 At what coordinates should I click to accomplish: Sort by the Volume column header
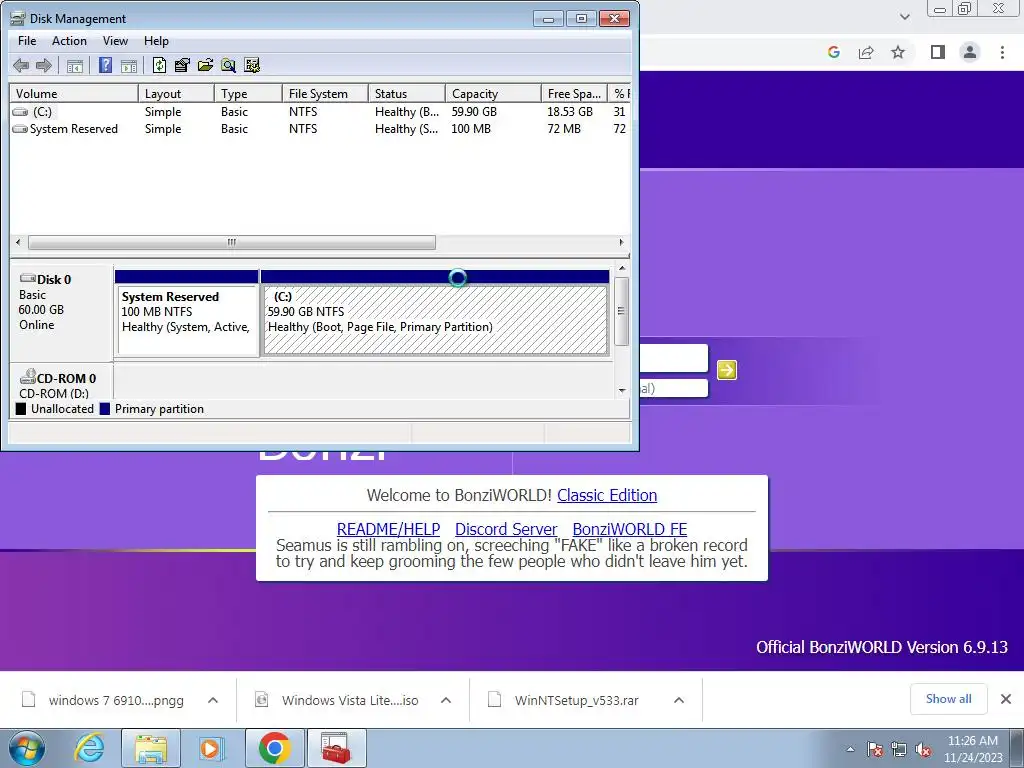click(74, 93)
